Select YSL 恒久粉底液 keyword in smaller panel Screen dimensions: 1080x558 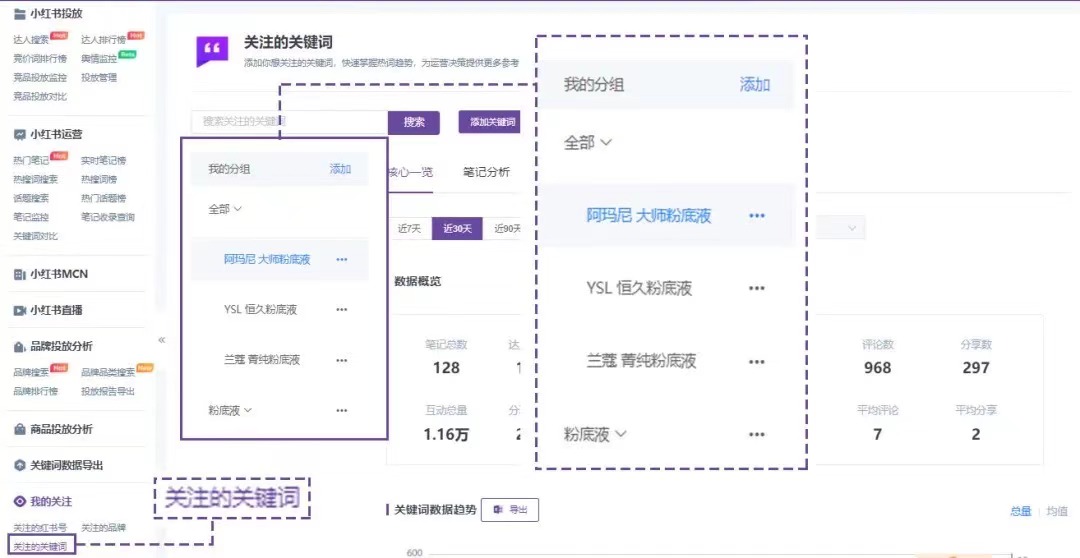tap(260, 310)
